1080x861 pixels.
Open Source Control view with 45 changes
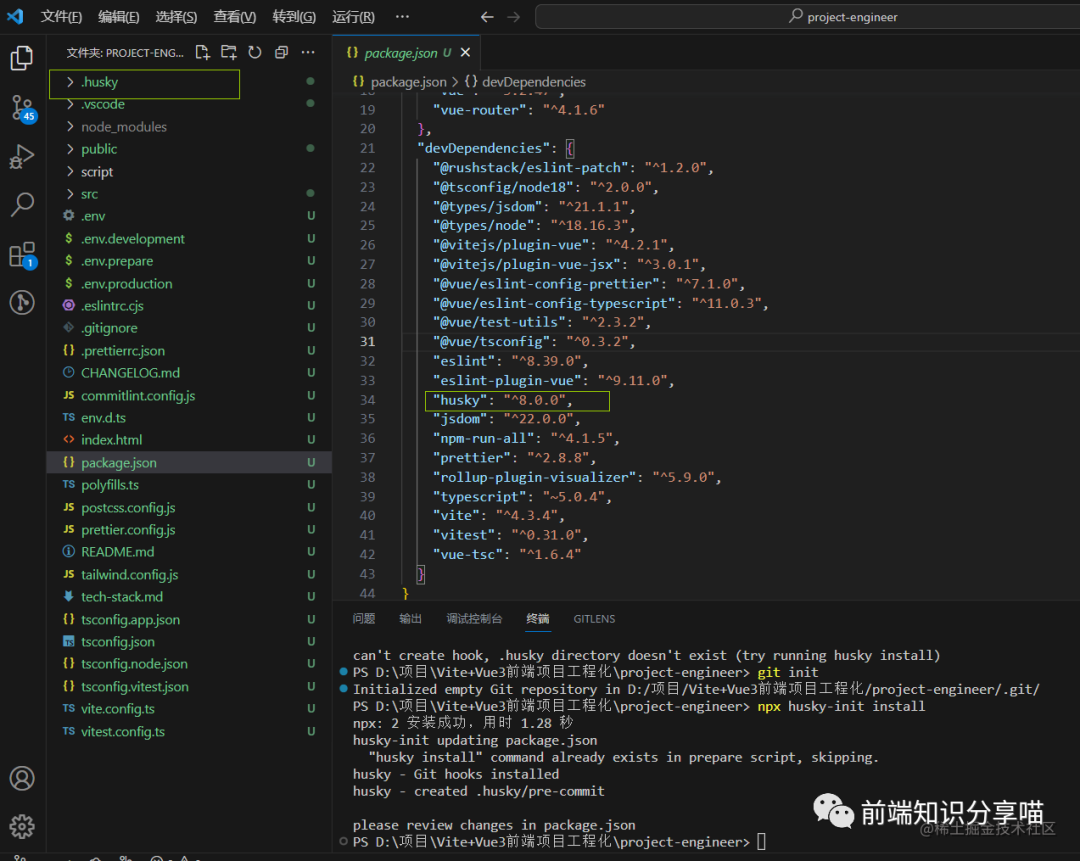[x=23, y=108]
